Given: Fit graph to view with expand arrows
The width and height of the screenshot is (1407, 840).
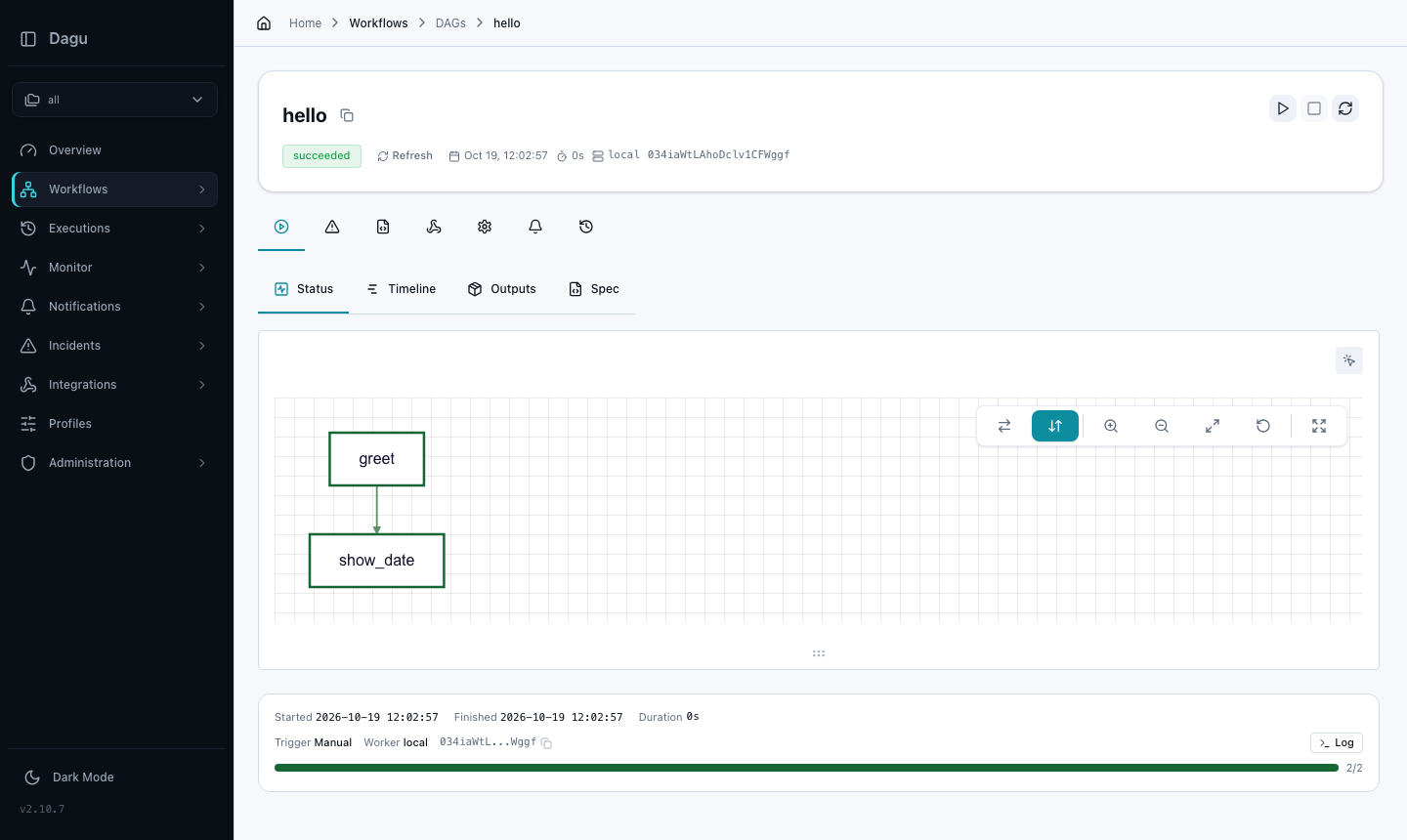Looking at the screenshot, I should (x=1213, y=426).
